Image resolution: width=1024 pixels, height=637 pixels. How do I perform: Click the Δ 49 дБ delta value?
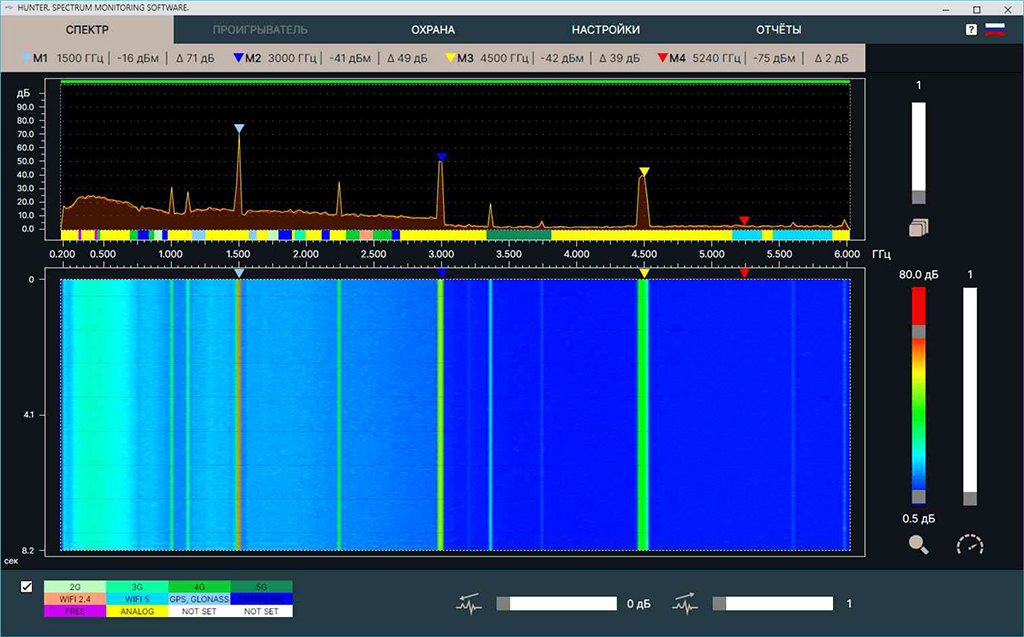408,58
